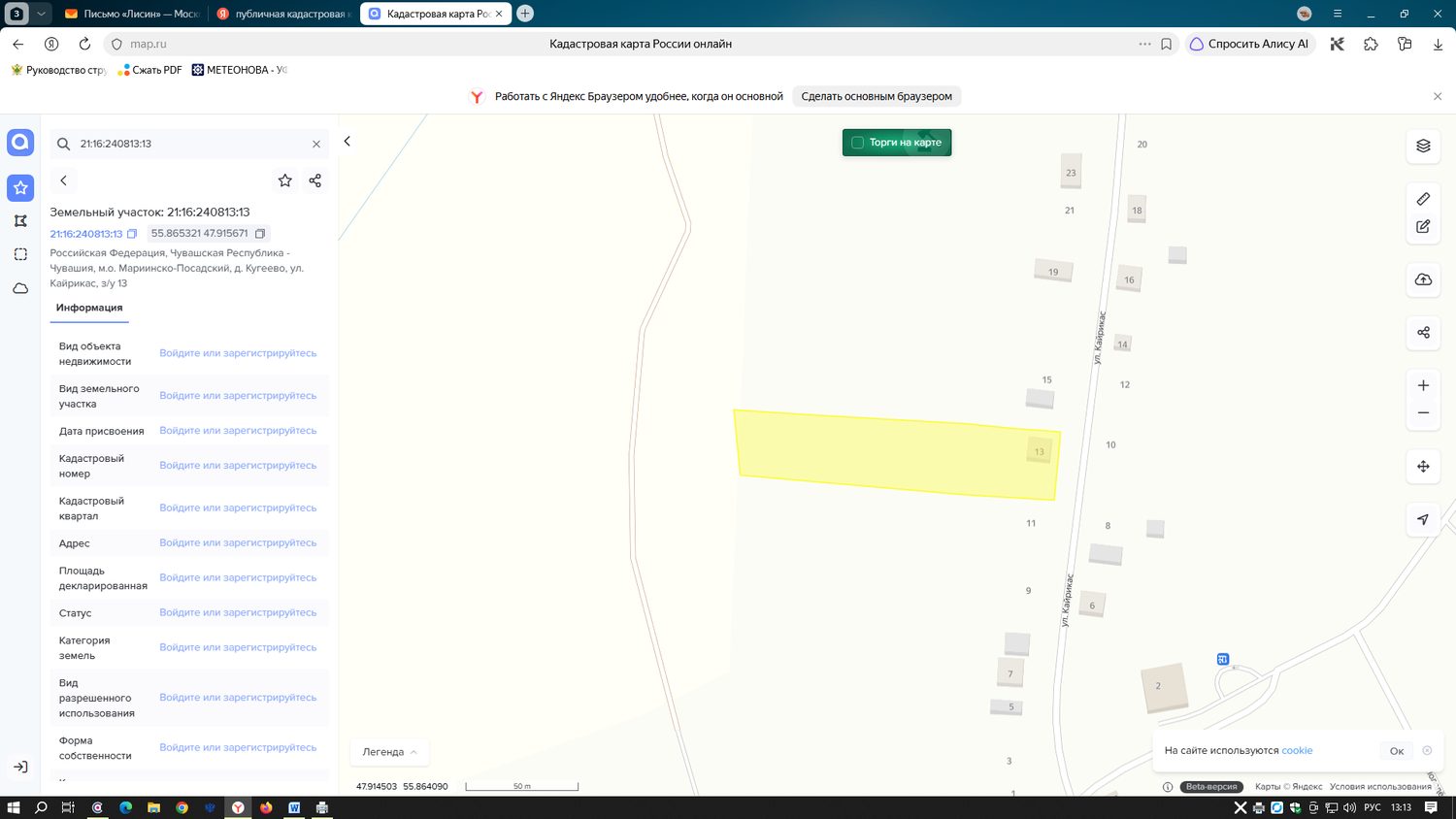Clear the search field with X

click(316, 144)
